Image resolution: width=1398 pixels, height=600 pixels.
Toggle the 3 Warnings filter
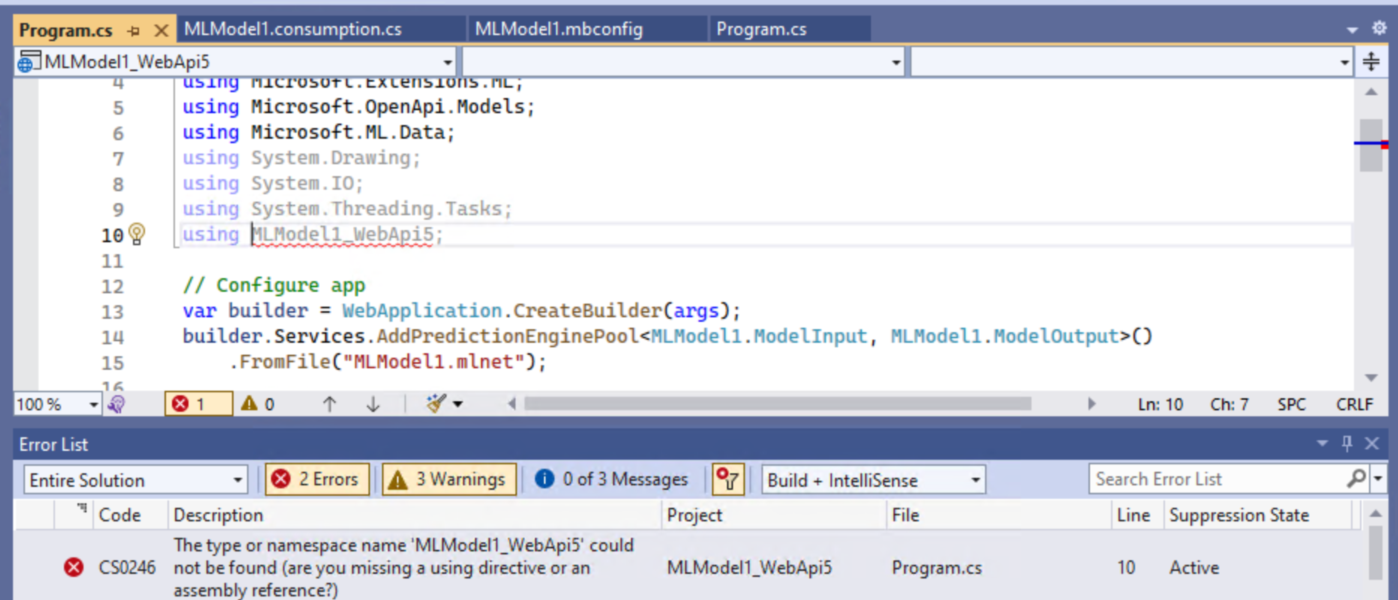click(449, 478)
